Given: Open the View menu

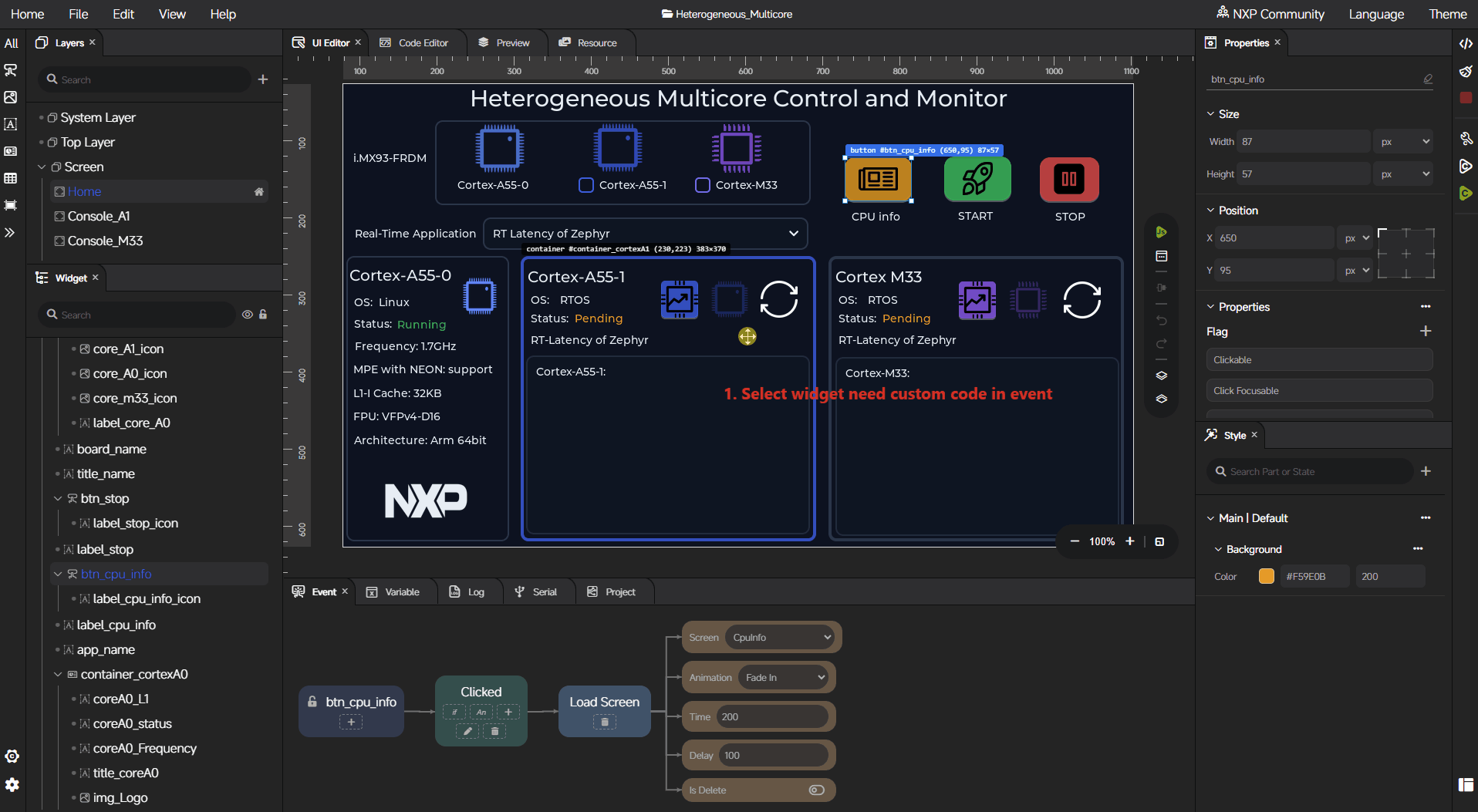Looking at the screenshot, I should click(x=172, y=14).
